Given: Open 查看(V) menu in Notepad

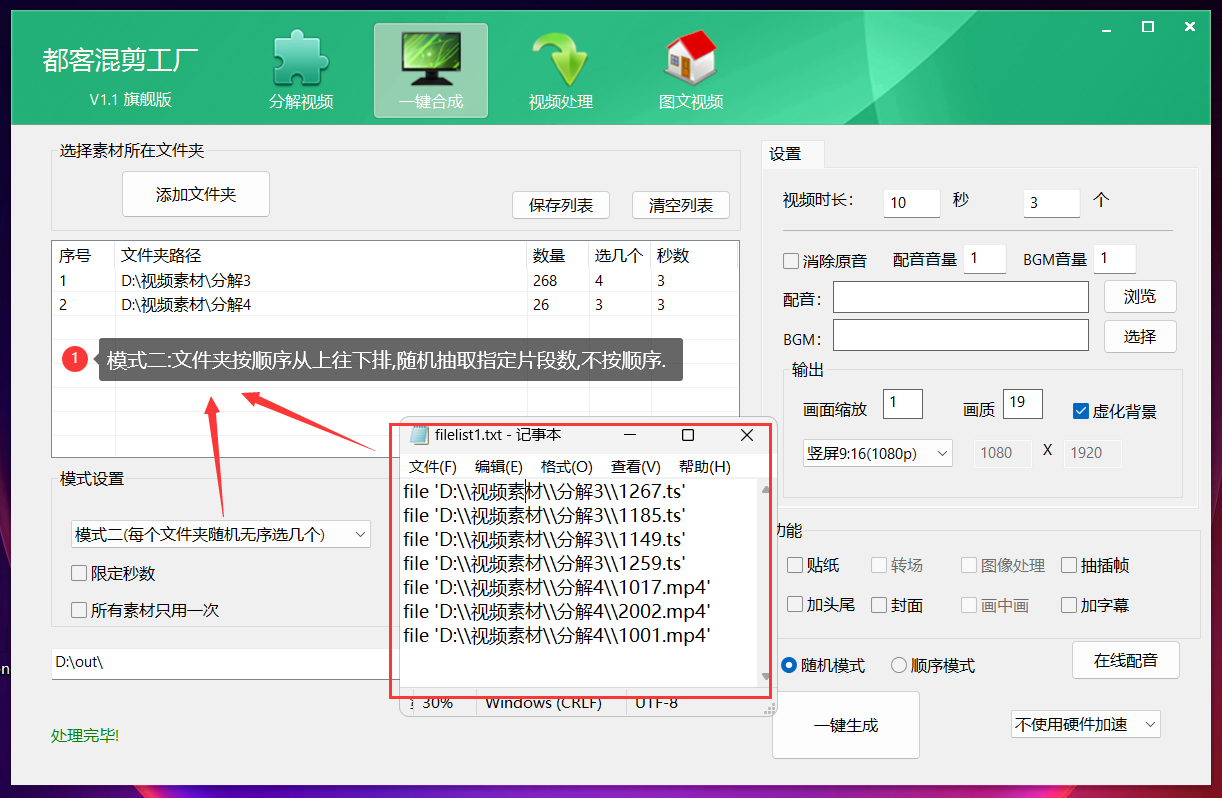Looking at the screenshot, I should point(636,467).
